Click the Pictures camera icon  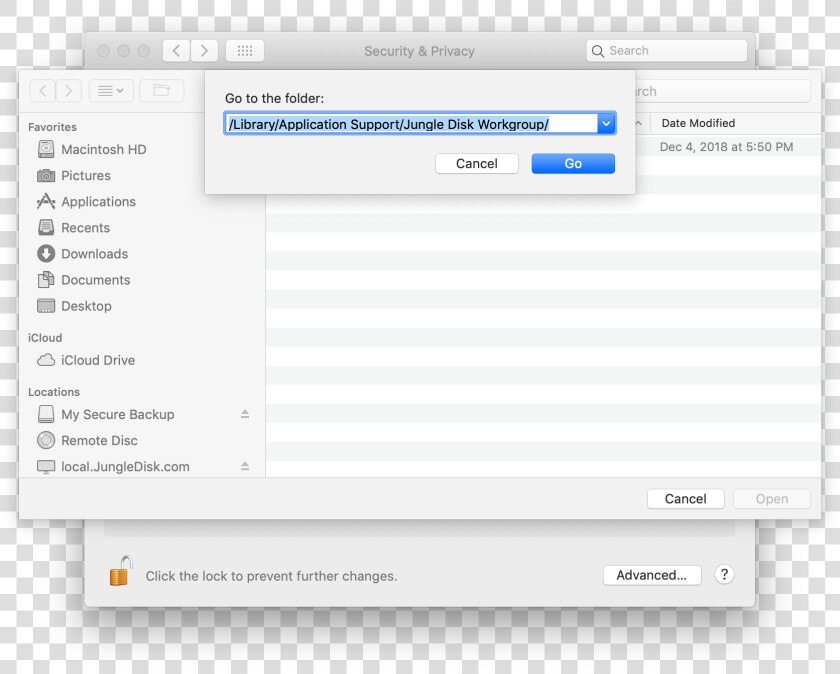click(x=46, y=175)
